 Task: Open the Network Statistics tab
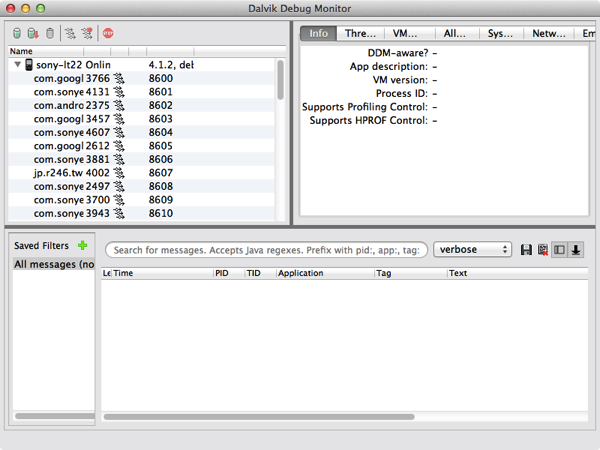tap(549, 33)
